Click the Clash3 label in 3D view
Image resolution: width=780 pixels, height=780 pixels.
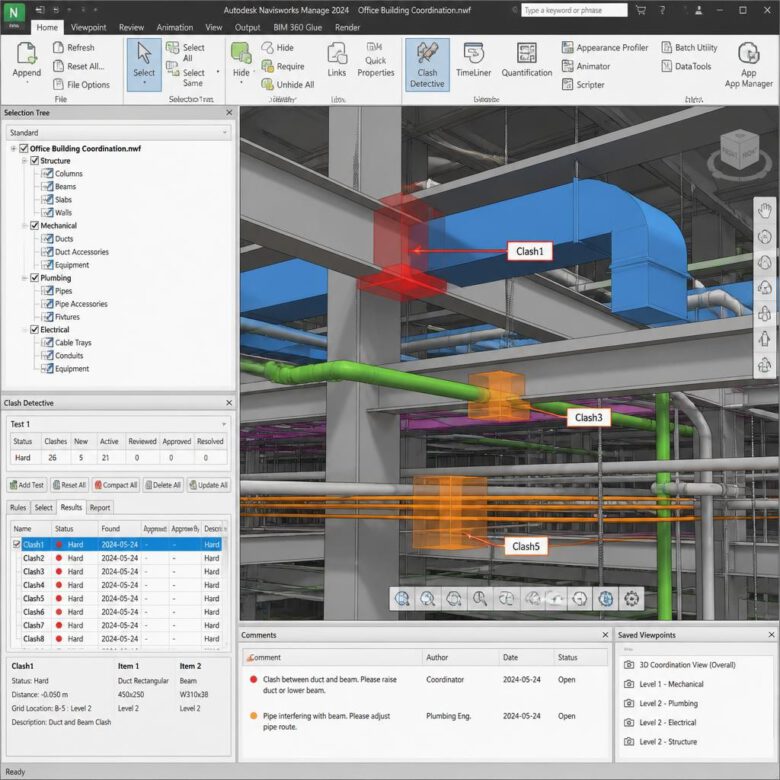[588, 417]
